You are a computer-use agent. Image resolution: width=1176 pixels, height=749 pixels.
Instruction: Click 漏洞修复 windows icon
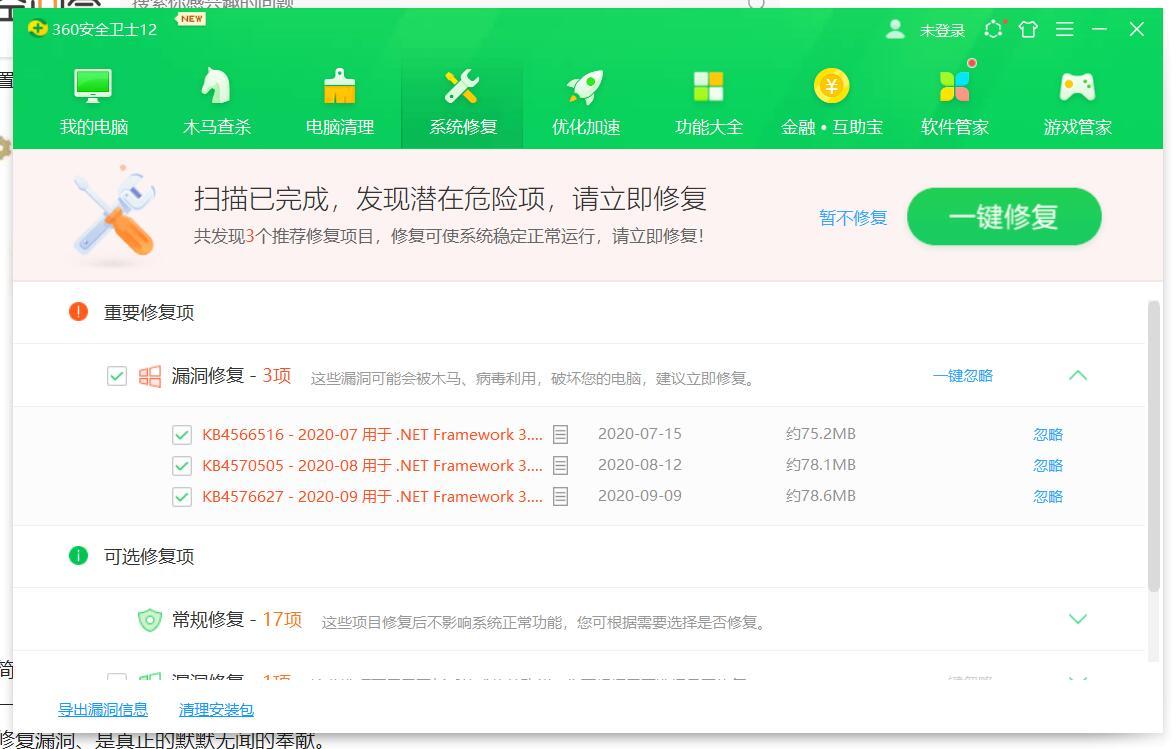150,376
